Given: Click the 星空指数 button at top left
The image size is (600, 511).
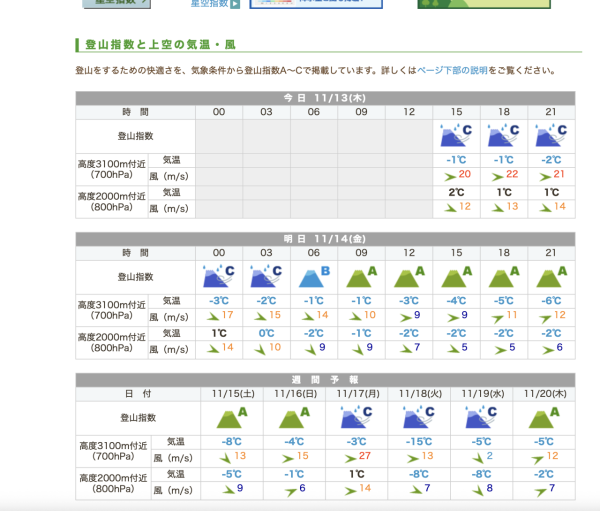Looking at the screenshot, I should click(117, 3).
